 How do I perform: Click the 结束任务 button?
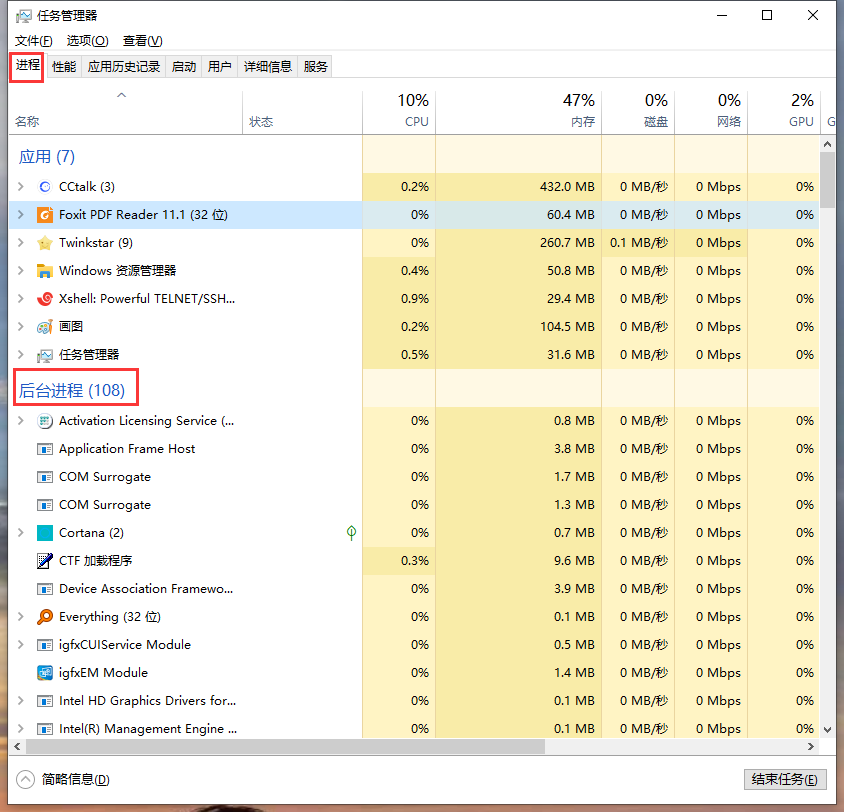point(784,779)
